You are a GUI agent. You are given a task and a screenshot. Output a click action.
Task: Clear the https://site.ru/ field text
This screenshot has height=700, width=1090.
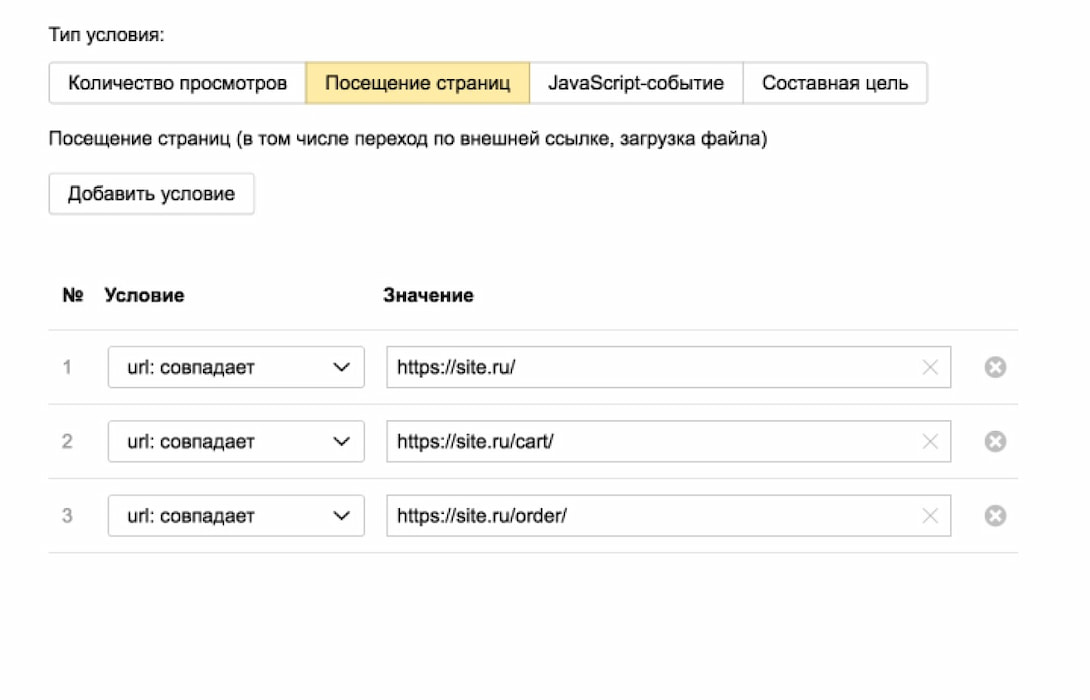pos(929,367)
